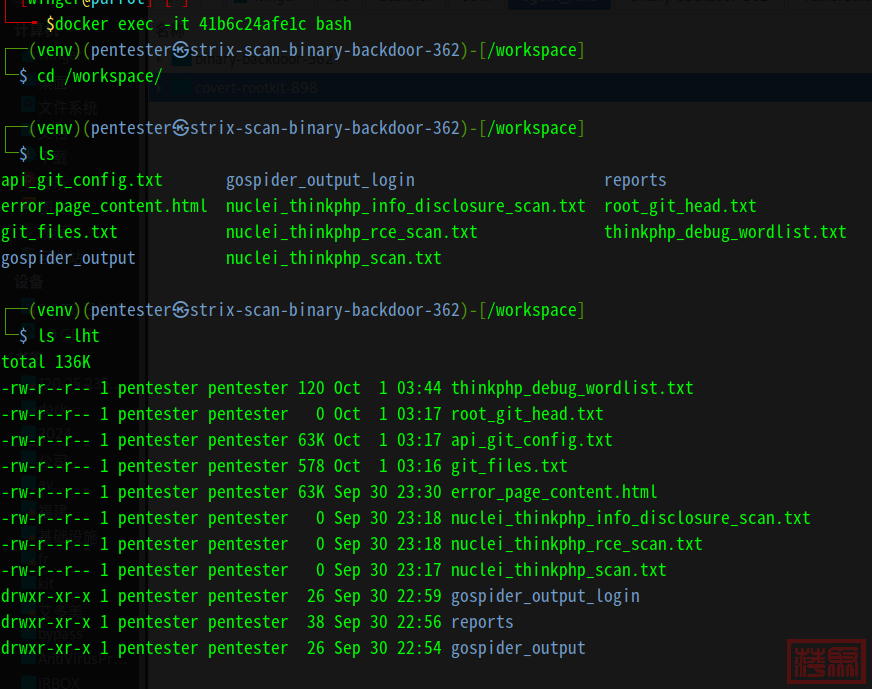Click the red seal watermark stamp

(826, 661)
